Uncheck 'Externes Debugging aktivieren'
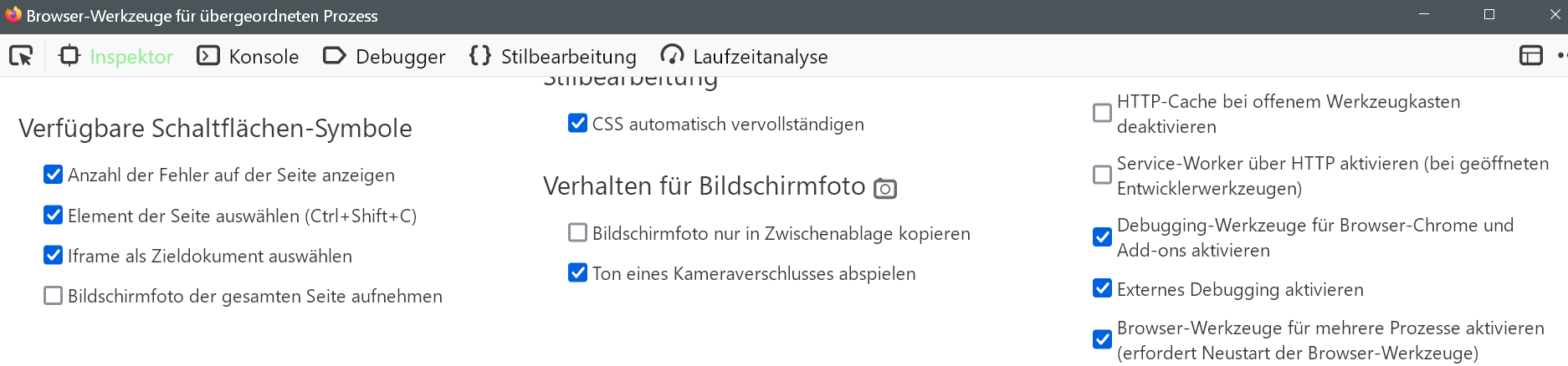This screenshot has height=366, width=1568. point(1103,289)
